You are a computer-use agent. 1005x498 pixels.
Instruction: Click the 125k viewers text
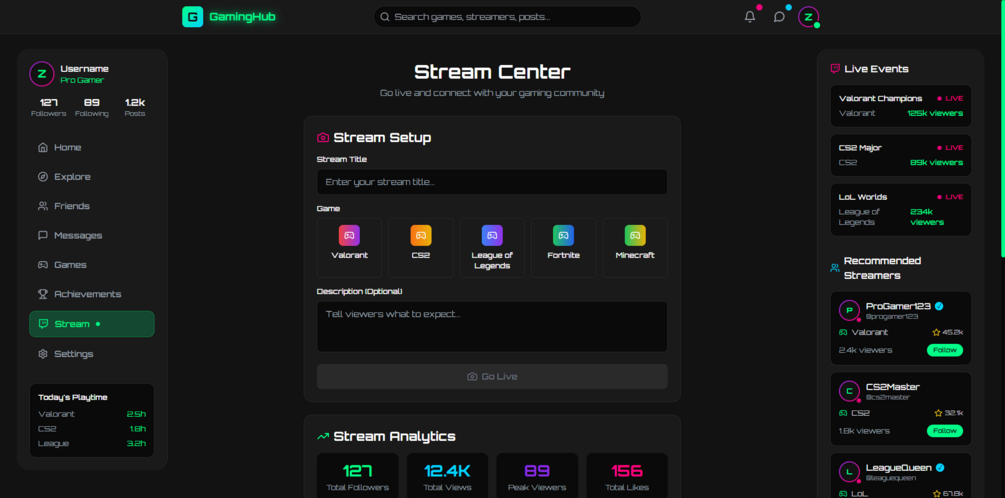(x=935, y=113)
